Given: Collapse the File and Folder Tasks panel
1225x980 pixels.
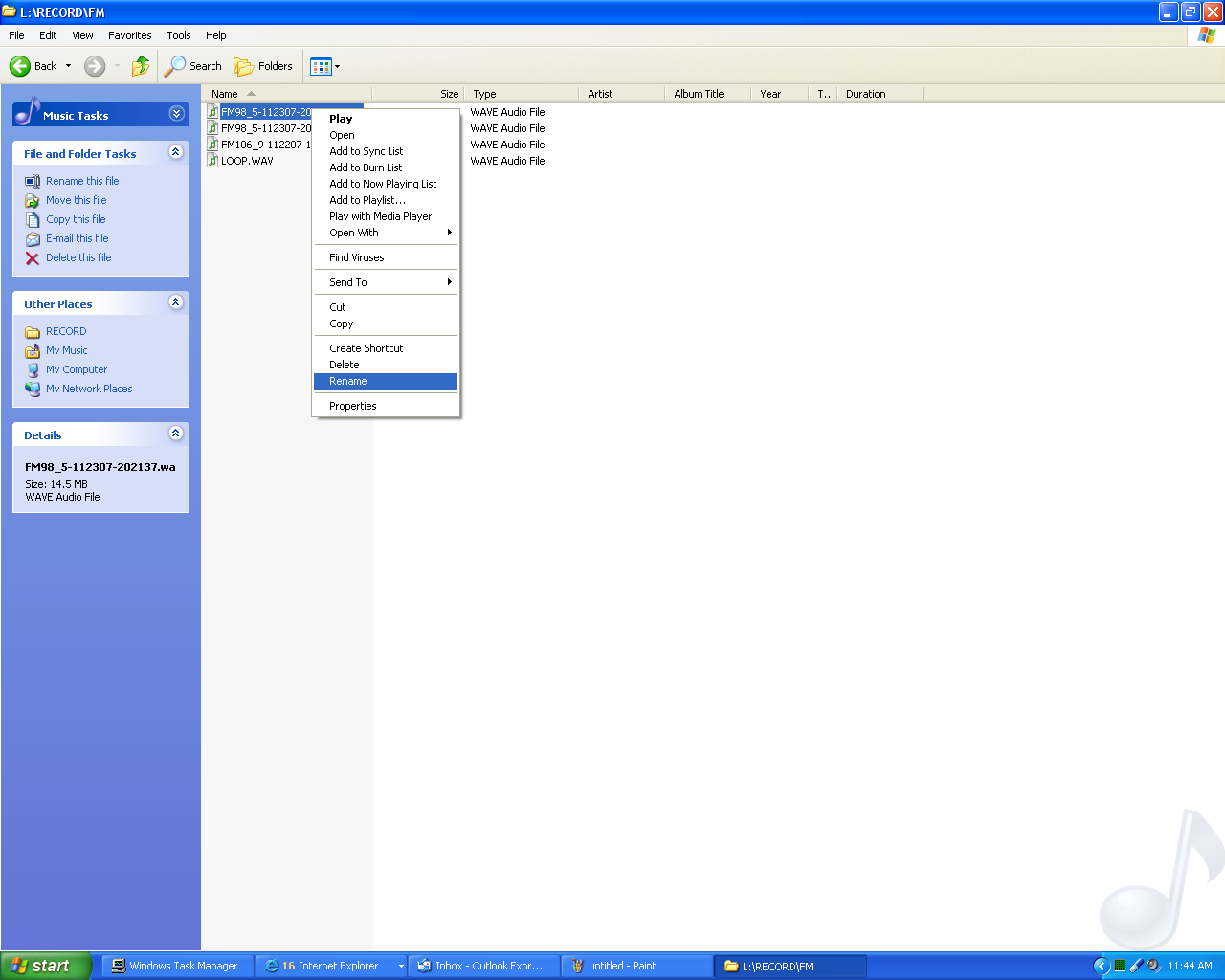Looking at the screenshot, I should [x=175, y=152].
